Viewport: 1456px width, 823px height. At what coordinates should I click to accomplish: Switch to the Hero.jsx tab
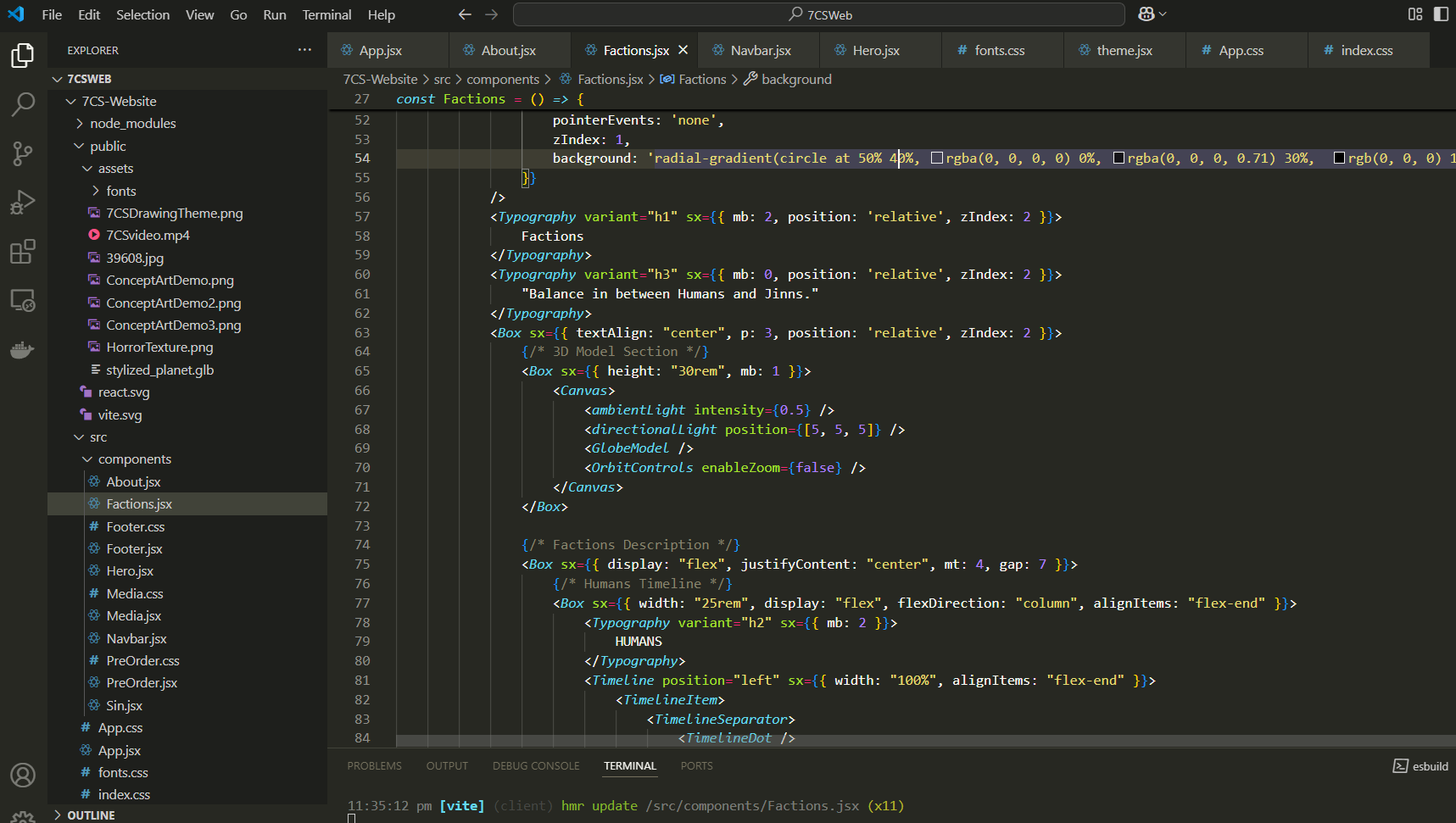click(872, 50)
